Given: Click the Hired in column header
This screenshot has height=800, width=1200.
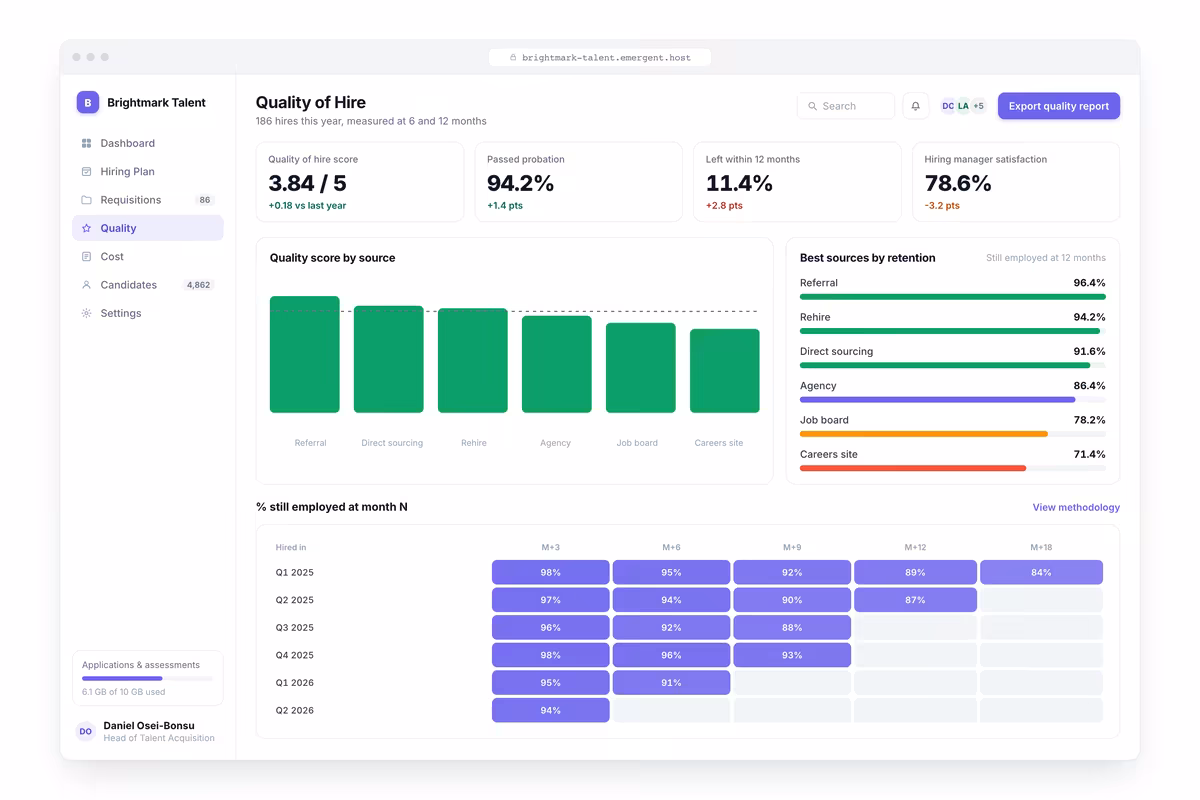Looking at the screenshot, I should (x=291, y=548).
